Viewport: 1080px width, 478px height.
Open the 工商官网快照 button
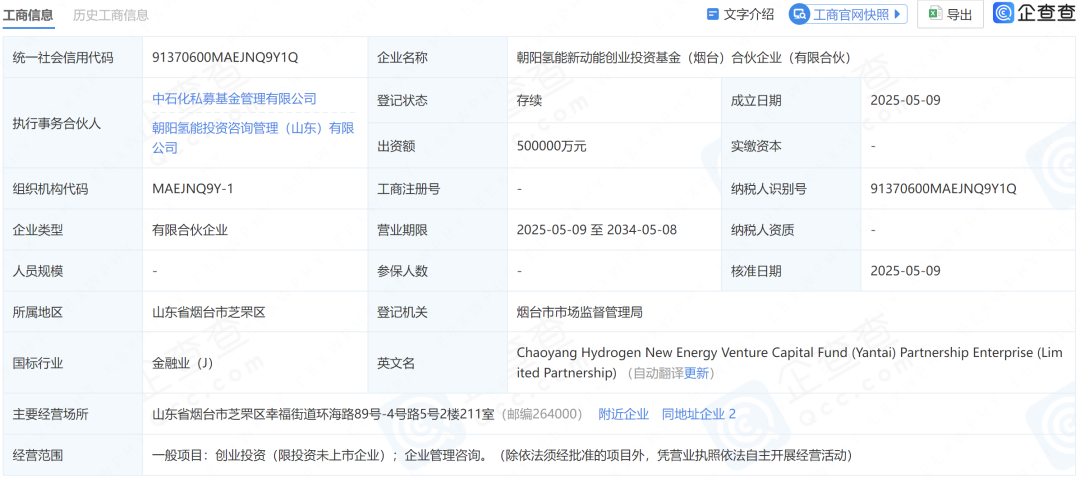pyautogui.click(x=848, y=14)
